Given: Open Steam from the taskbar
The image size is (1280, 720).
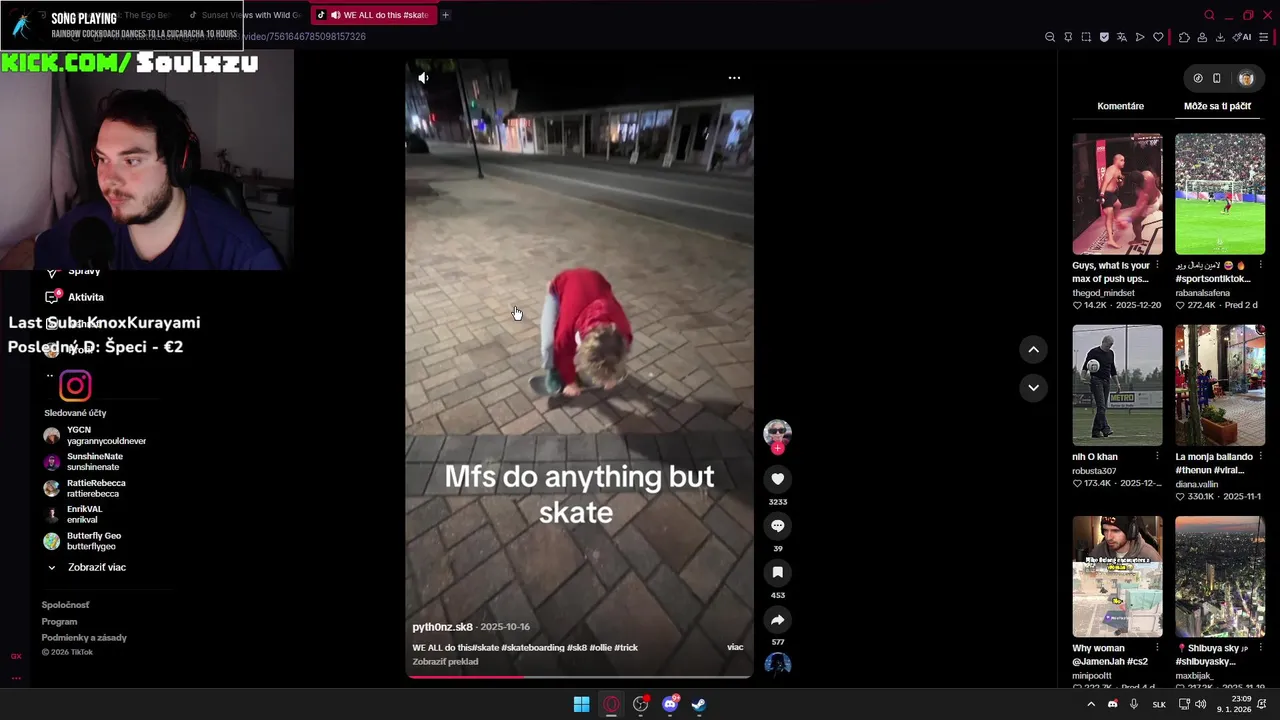Looking at the screenshot, I should [699, 704].
